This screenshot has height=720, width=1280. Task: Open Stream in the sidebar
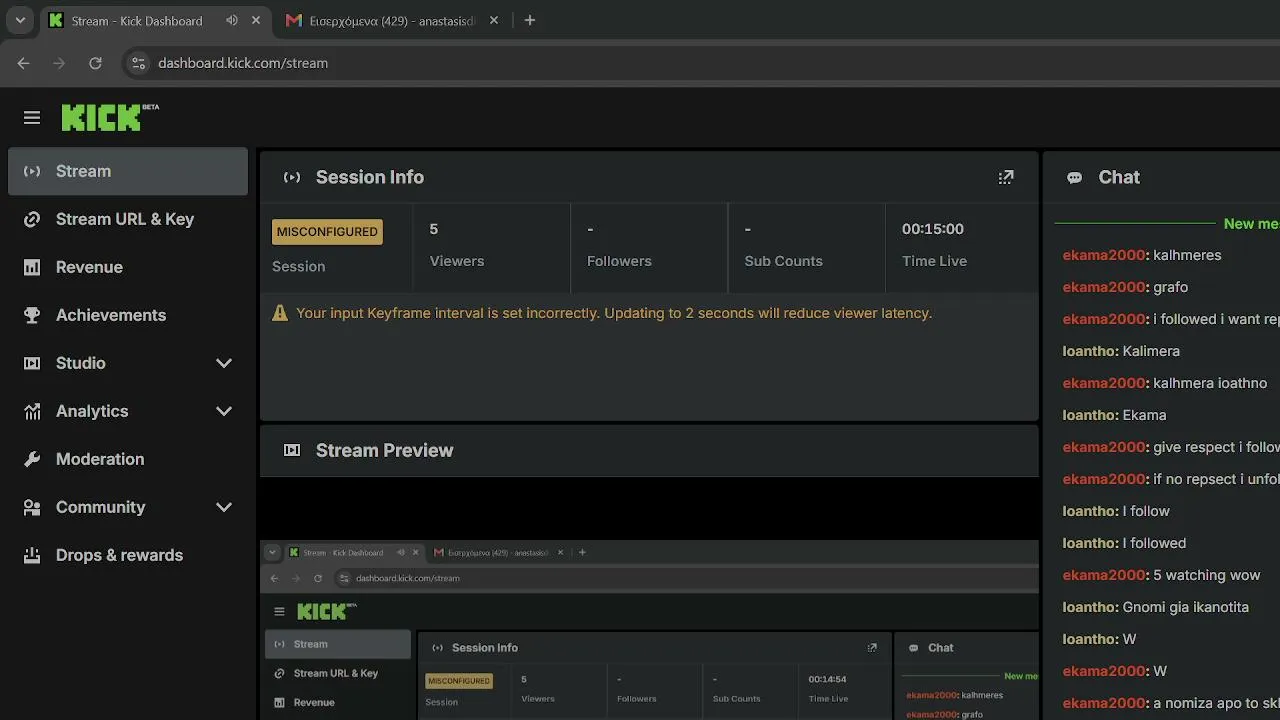coord(128,171)
